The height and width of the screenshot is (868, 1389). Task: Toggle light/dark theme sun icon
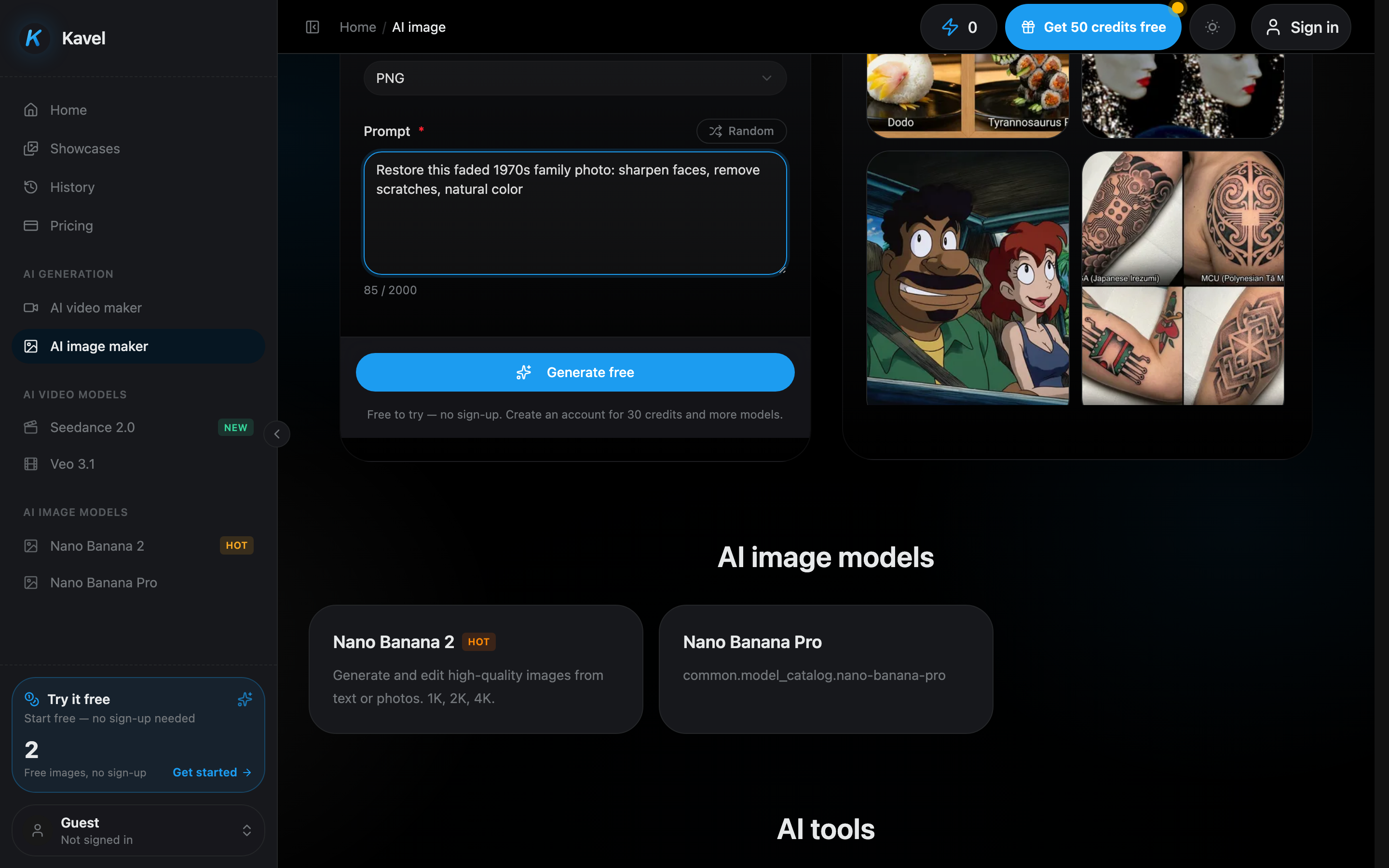[x=1212, y=27]
